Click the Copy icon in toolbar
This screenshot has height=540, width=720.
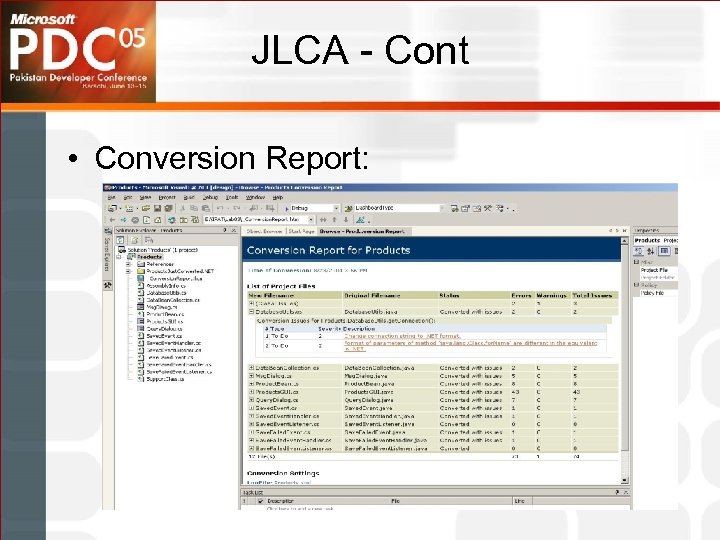click(x=194, y=208)
